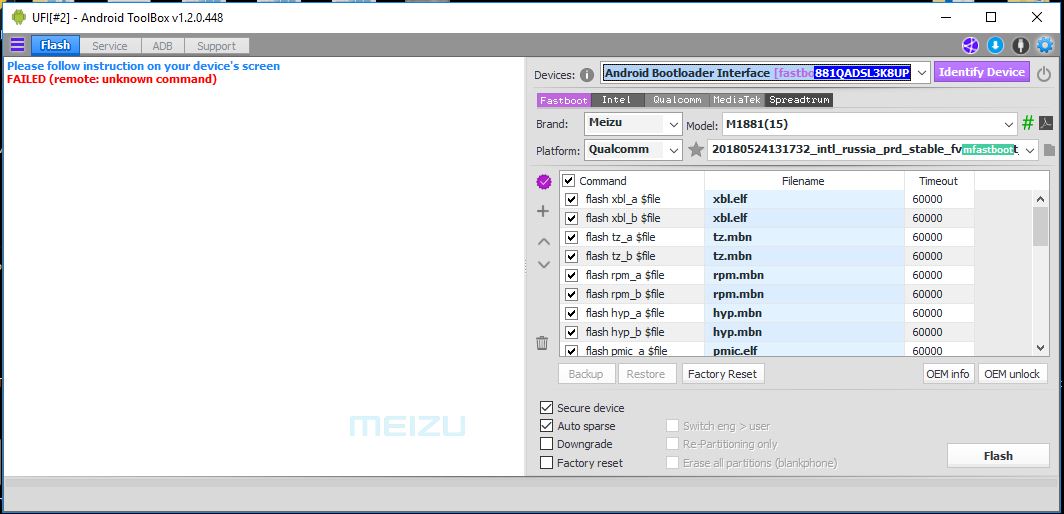Browse firmware folder icon
This screenshot has width=1064, height=514.
click(x=1050, y=150)
